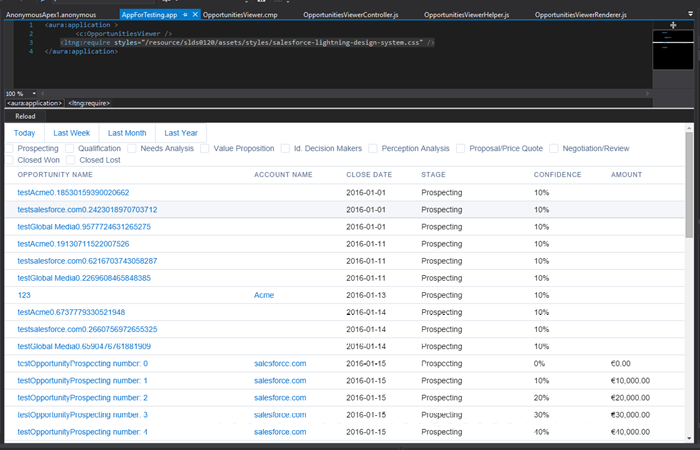The image size is (700, 450).
Task: Filter by Last Month
Action: point(127,133)
